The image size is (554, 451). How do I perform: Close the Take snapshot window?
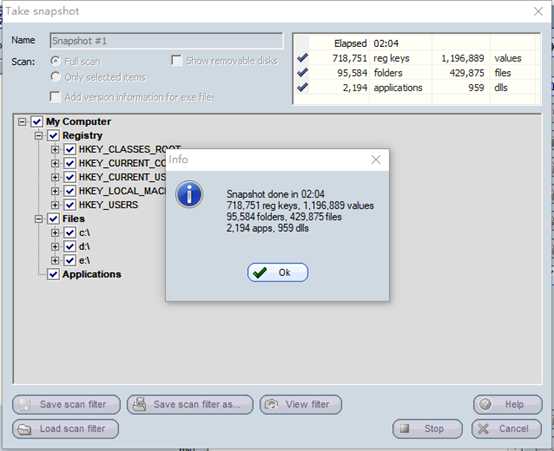pos(538,12)
